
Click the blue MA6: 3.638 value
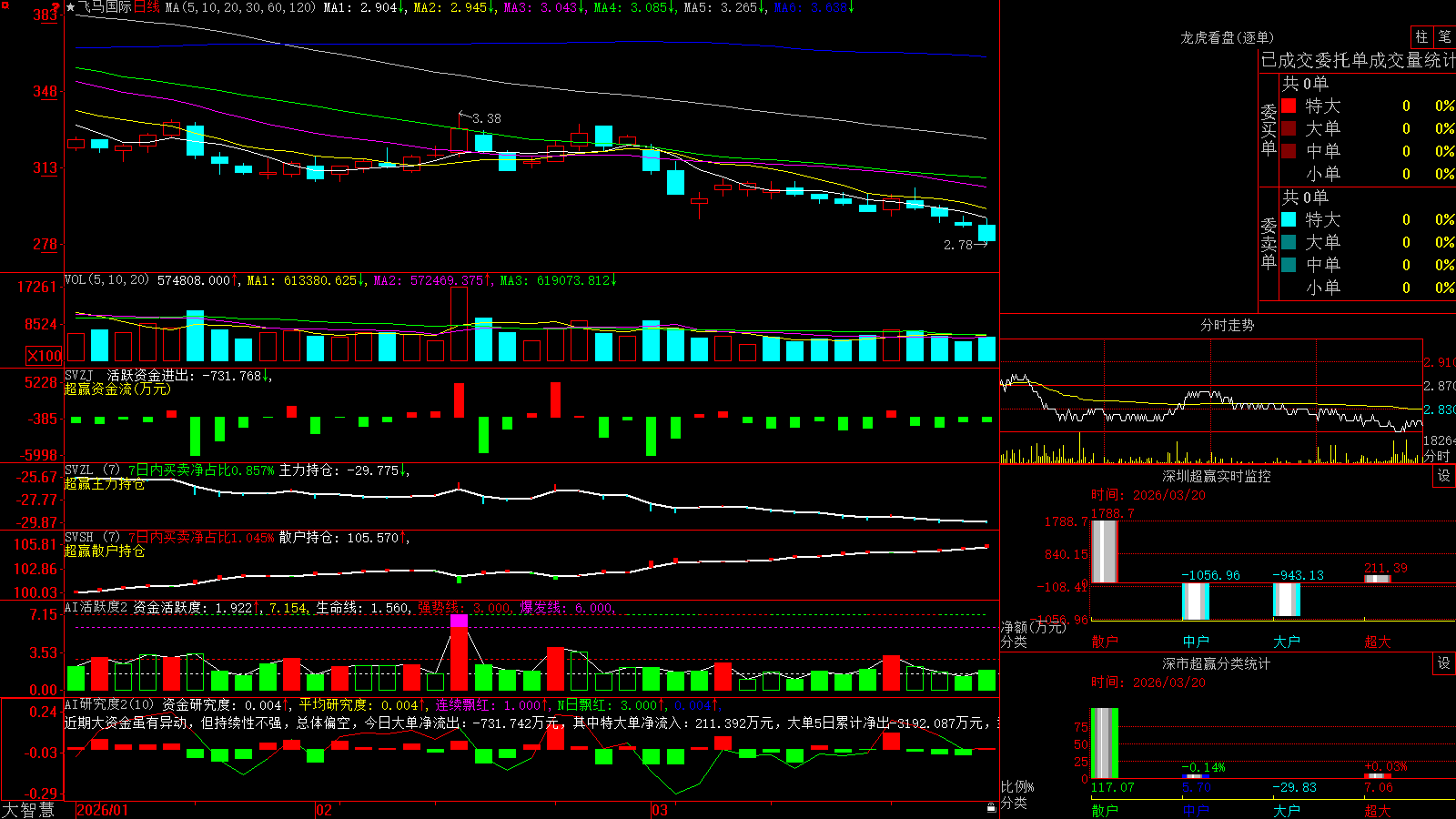pyautogui.click(x=814, y=7)
